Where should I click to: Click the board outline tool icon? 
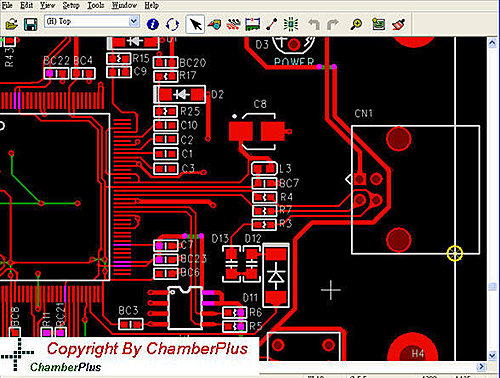(x=252, y=24)
